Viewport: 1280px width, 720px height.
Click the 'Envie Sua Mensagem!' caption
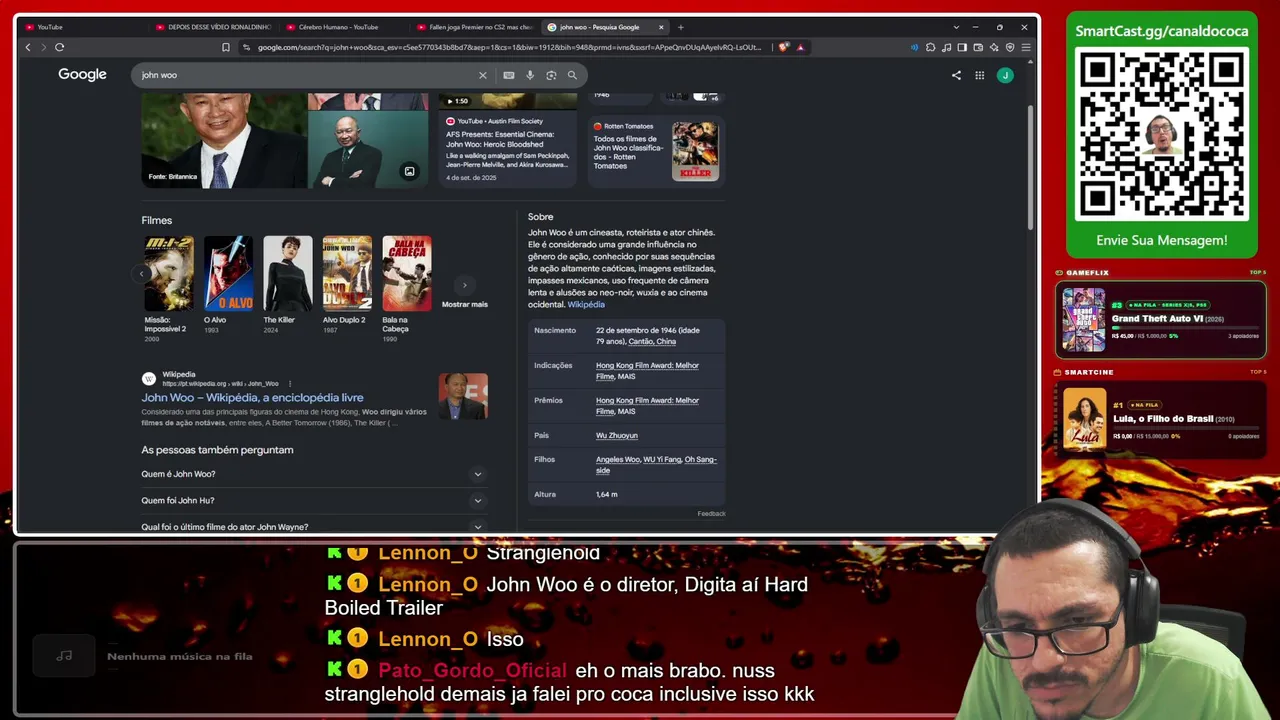[x=1162, y=241]
